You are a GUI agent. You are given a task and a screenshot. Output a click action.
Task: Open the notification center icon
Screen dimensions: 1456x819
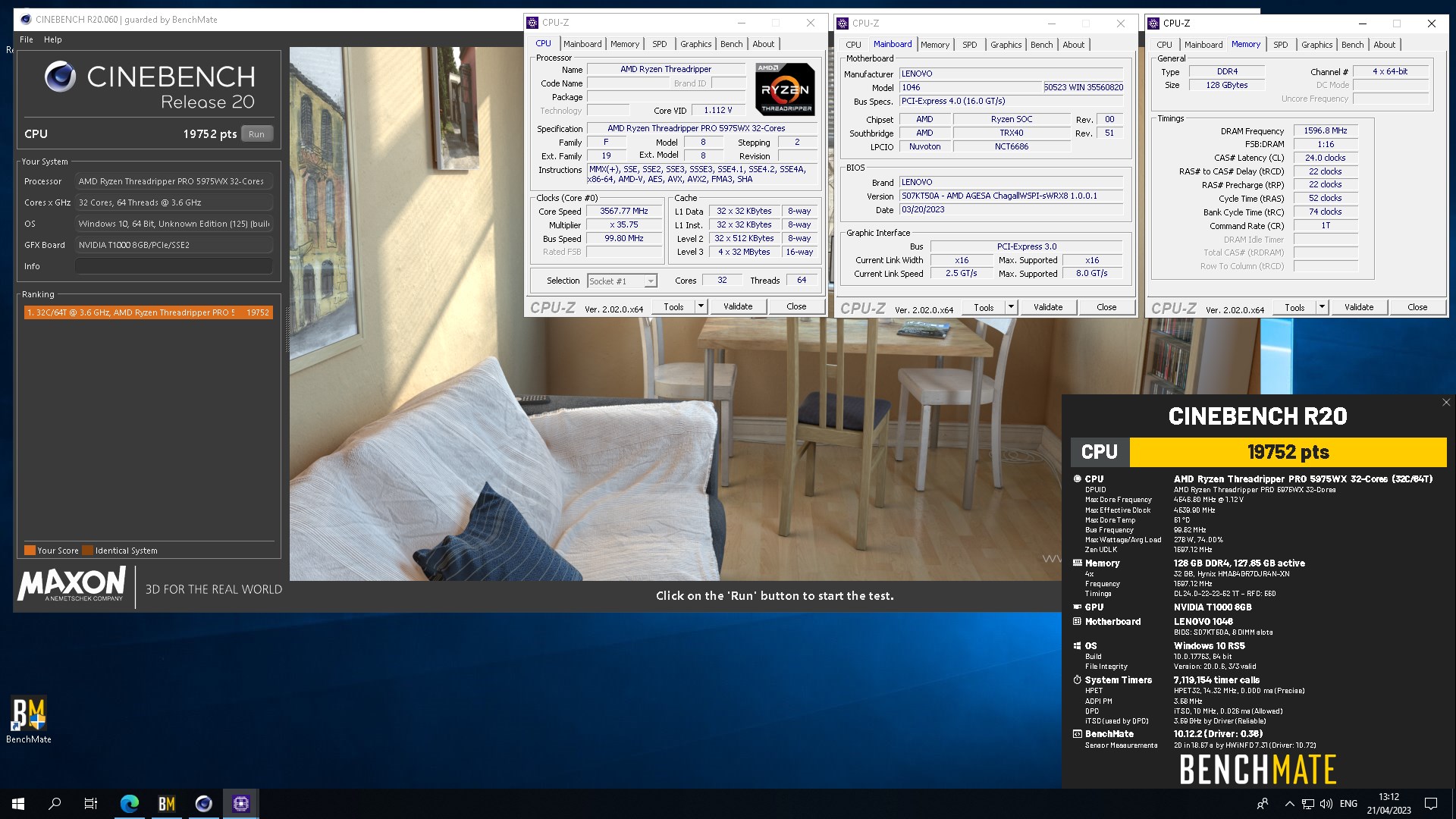1431,804
